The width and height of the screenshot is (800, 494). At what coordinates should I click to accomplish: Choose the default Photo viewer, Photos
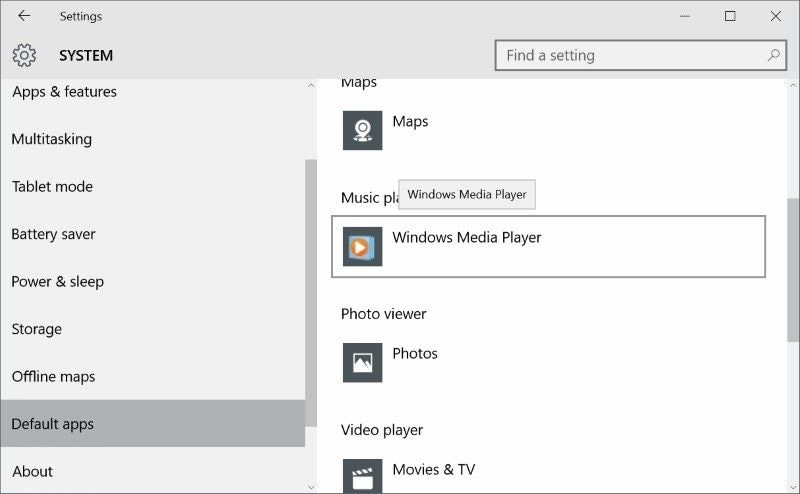click(x=415, y=354)
